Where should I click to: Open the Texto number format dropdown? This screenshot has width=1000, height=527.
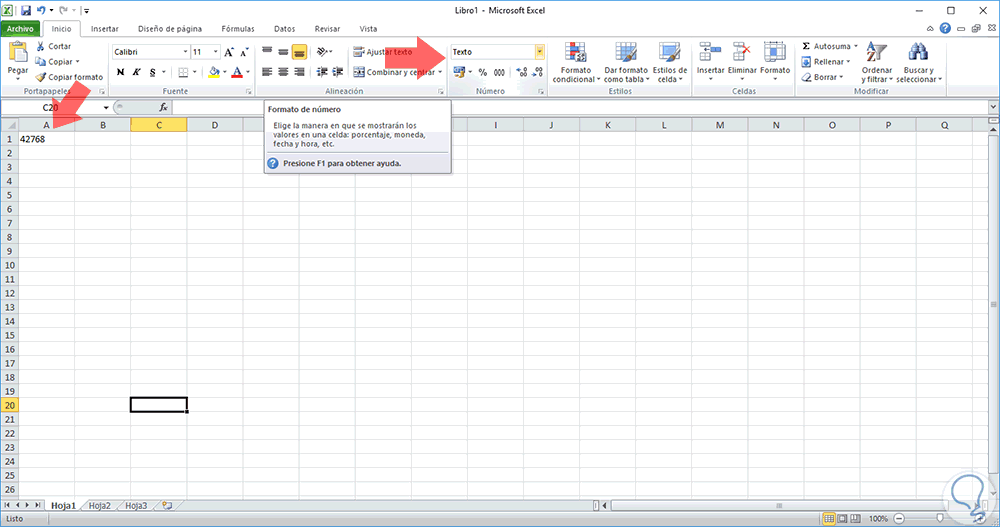tap(540, 52)
